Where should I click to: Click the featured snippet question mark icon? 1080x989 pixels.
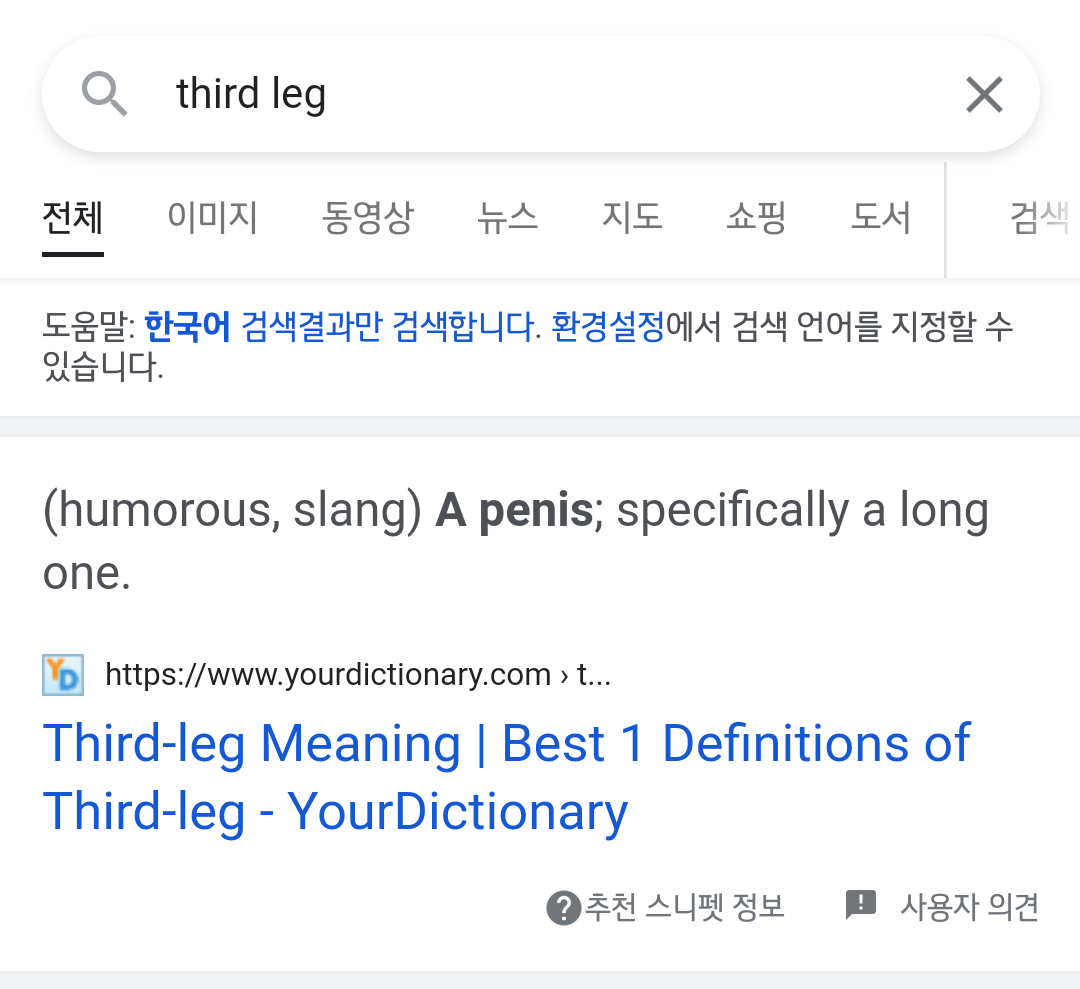563,908
